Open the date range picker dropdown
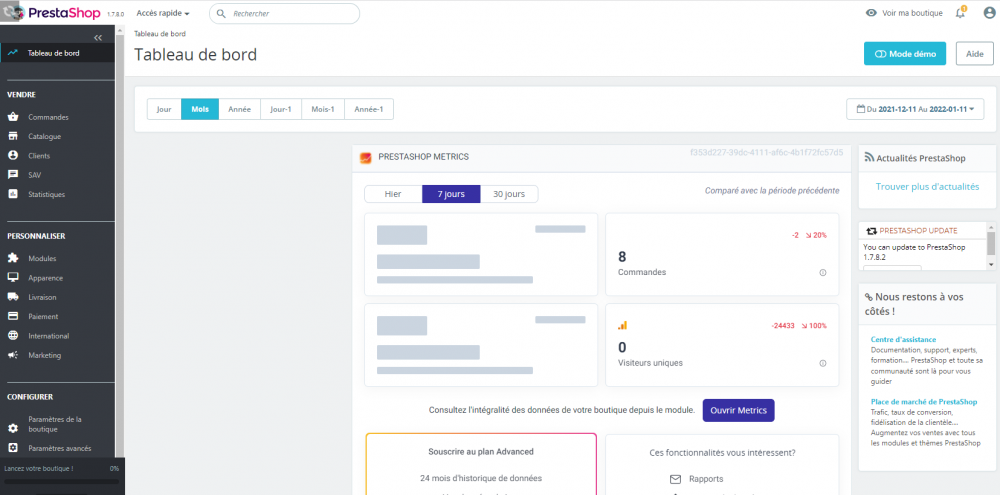The width and height of the screenshot is (1000, 495). click(915, 109)
